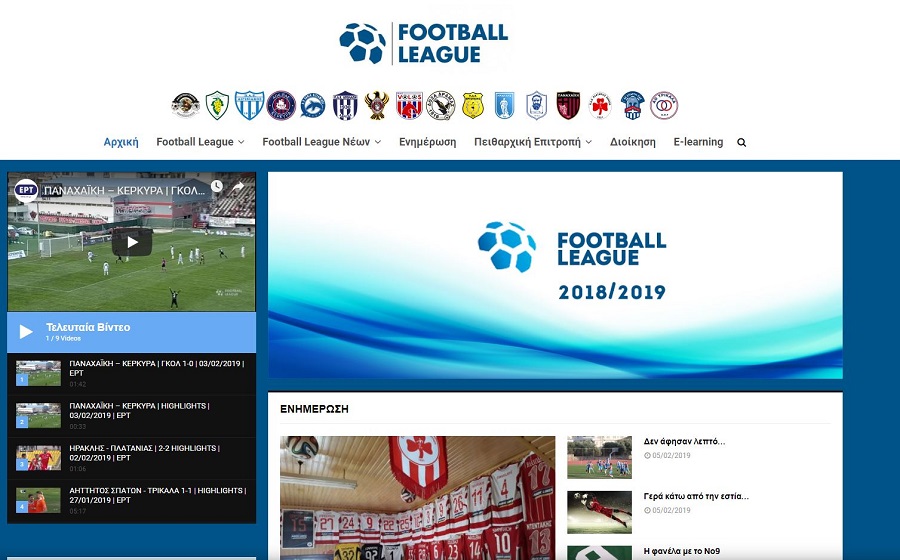The width and height of the screenshot is (900, 560).
Task: Open the navy and white striped shield crest
Action: [345, 106]
